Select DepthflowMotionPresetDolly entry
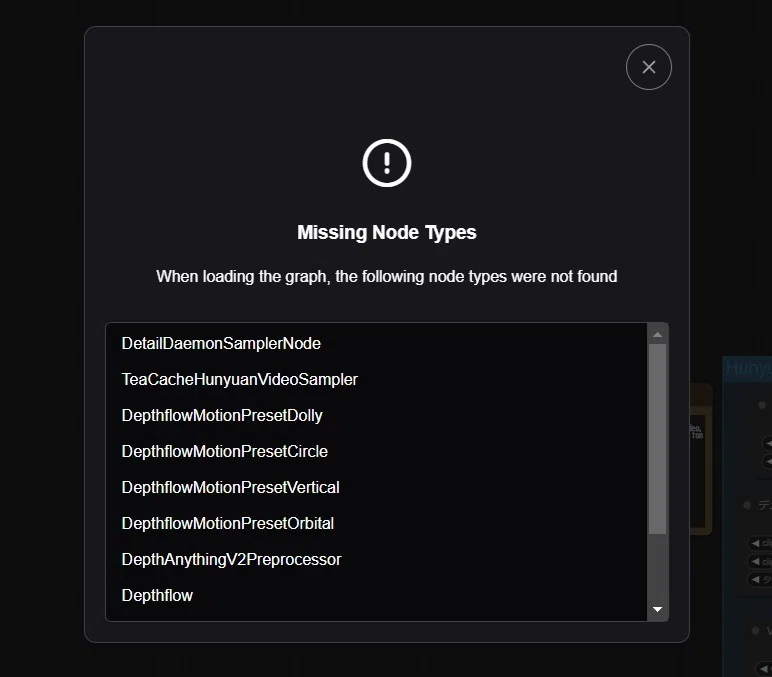 click(x=222, y=415)
